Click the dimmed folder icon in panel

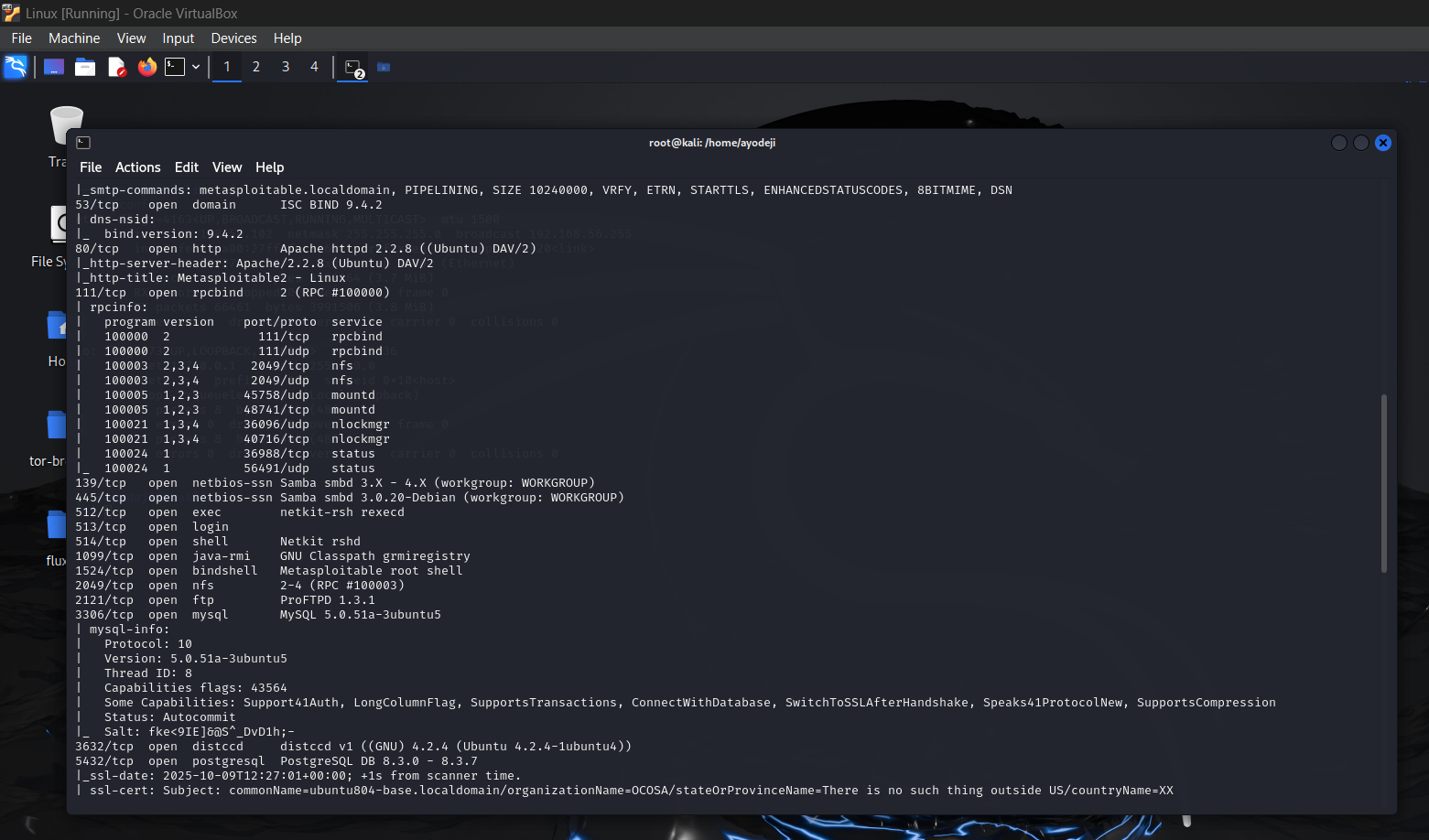(x=384, y=67)
